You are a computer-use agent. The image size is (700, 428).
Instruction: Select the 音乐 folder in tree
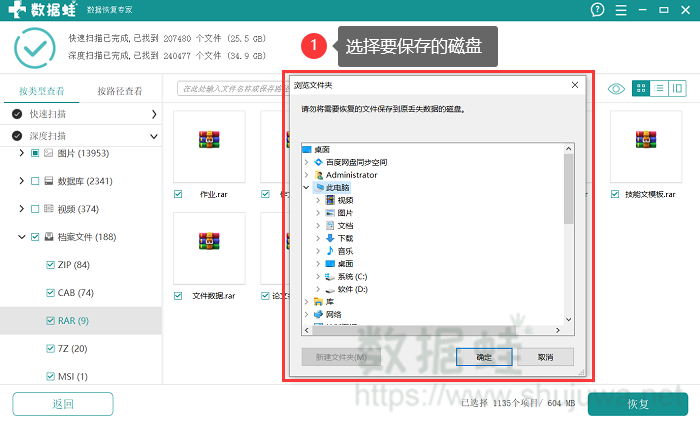(x=345, y=251)
